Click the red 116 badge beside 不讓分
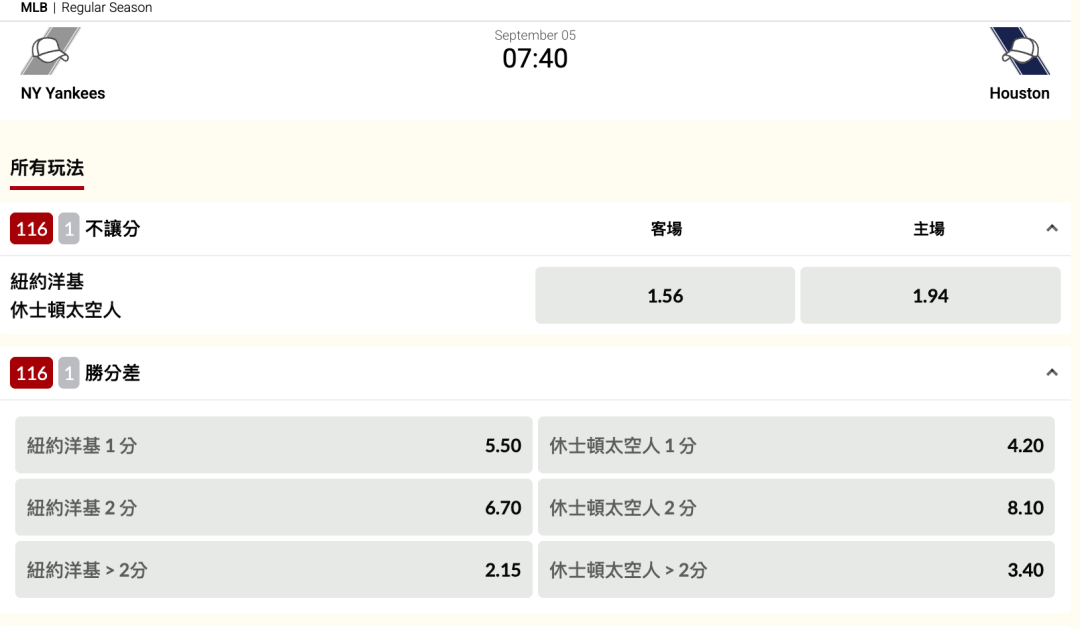Viewport: 1080px width, 629px height. coord(32,229)
